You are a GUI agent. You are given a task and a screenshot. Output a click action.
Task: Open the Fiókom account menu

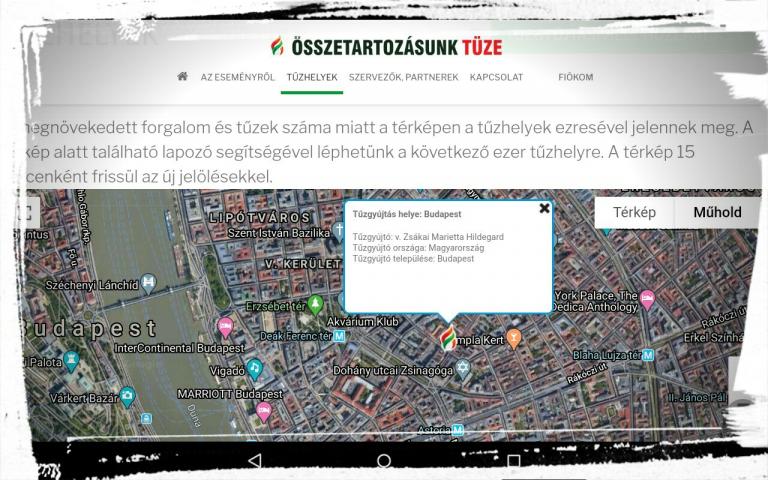(575, 77)
